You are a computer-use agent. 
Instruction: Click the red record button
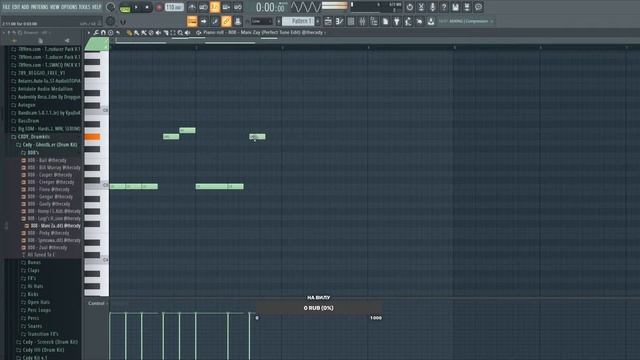(x=159, y=7)
